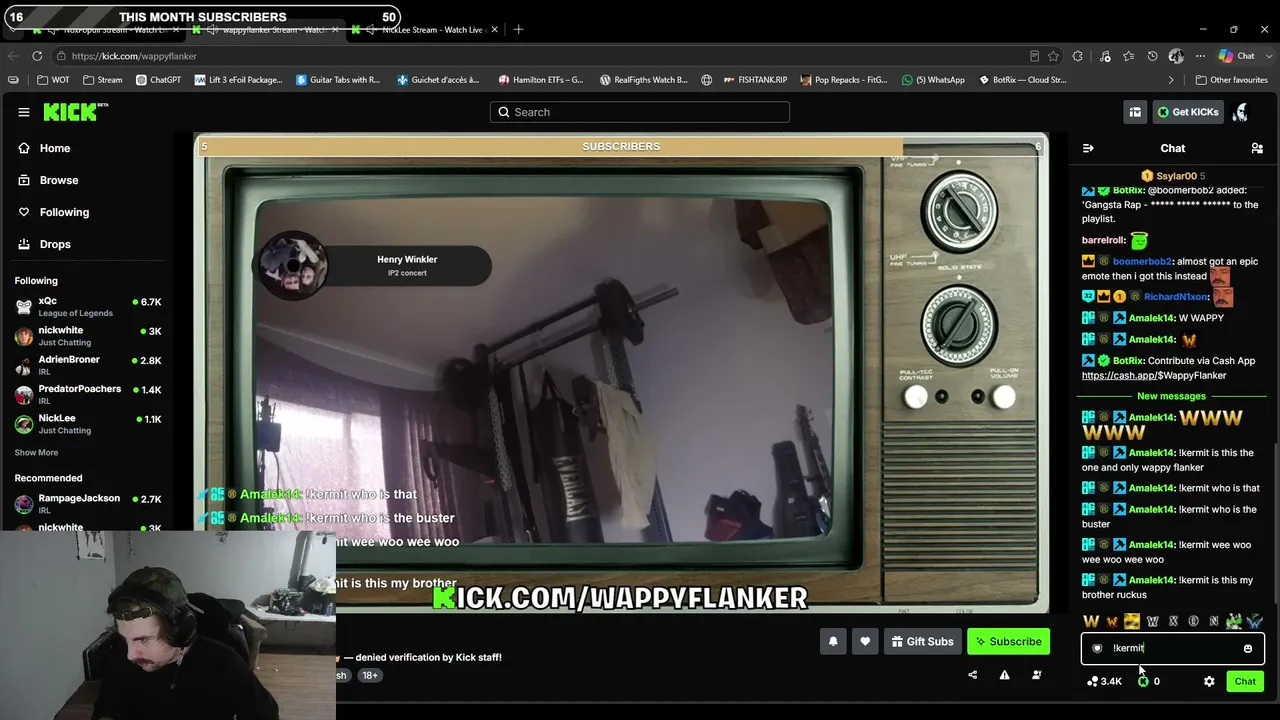Send message with green Chat button

coord(1245,681)
